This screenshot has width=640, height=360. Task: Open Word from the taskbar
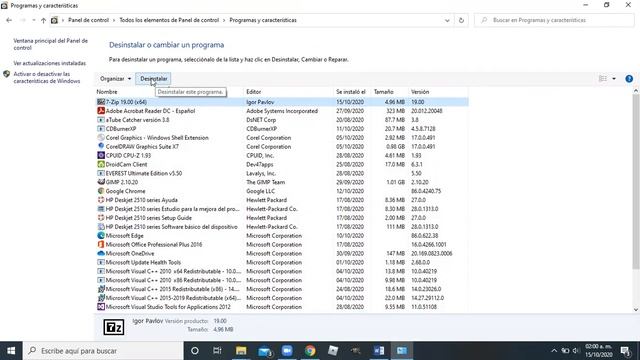(x=379, y=351)
